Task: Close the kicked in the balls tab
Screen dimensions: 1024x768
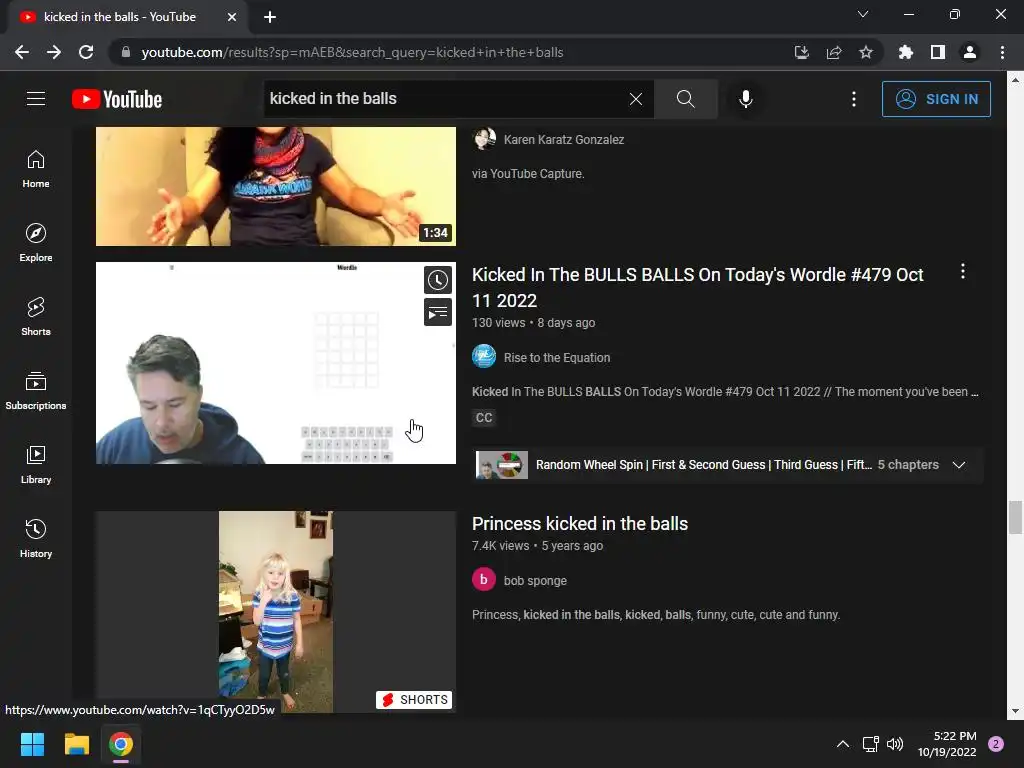Action: 232,17
